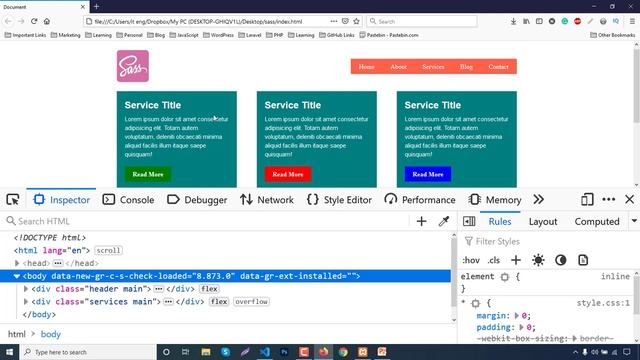This screenshot has width=640, height=360.
Task: Open File Explorer from taskbar
Action: [206, 352]
